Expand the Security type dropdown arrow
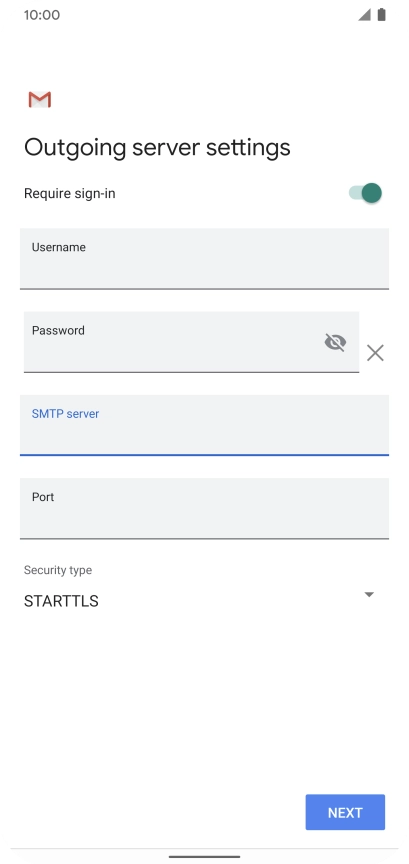The width and height of the screenshot is (409, 864). [369, 595]
